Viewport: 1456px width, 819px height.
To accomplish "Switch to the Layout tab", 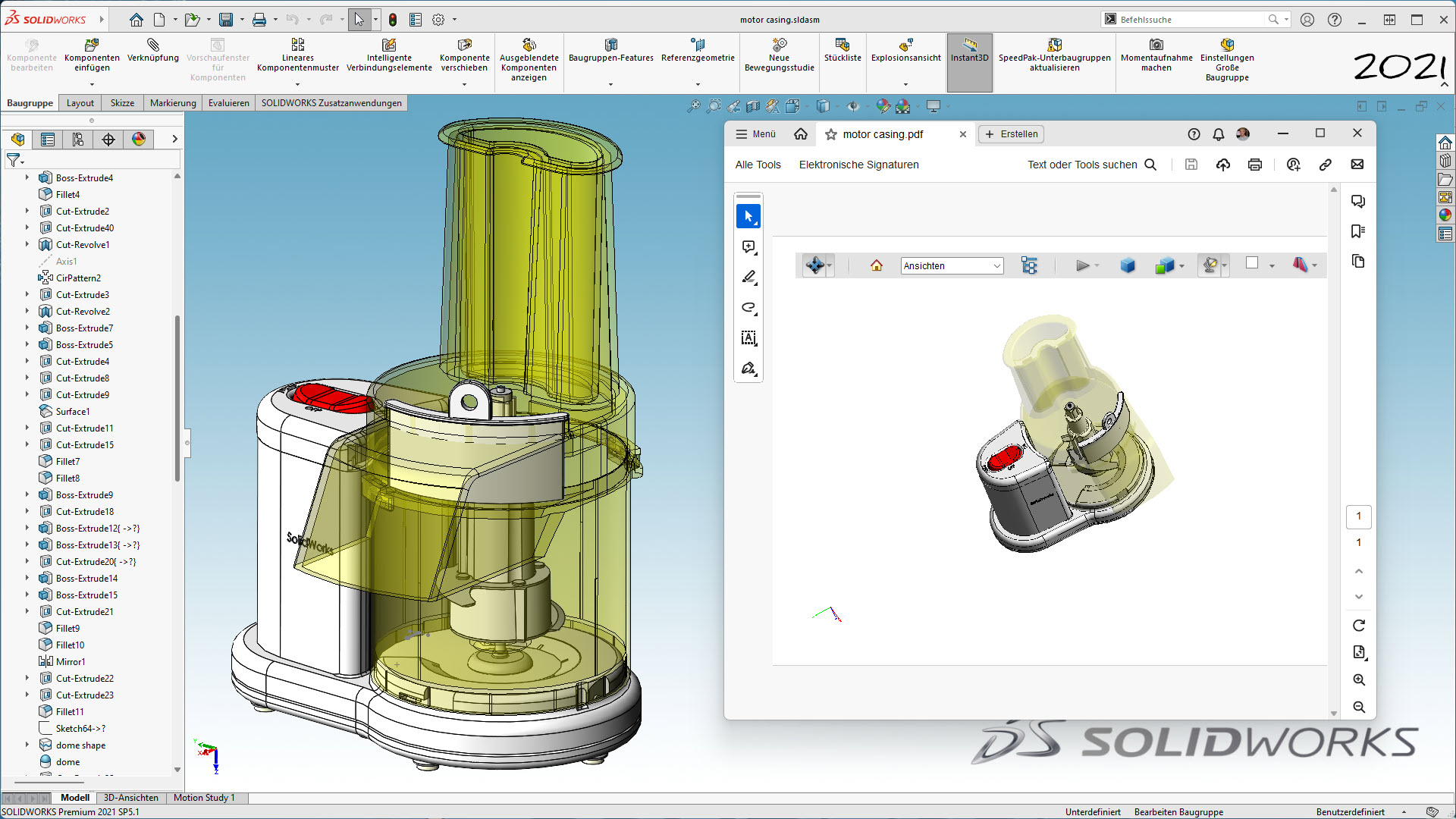I will coord(80,103).
